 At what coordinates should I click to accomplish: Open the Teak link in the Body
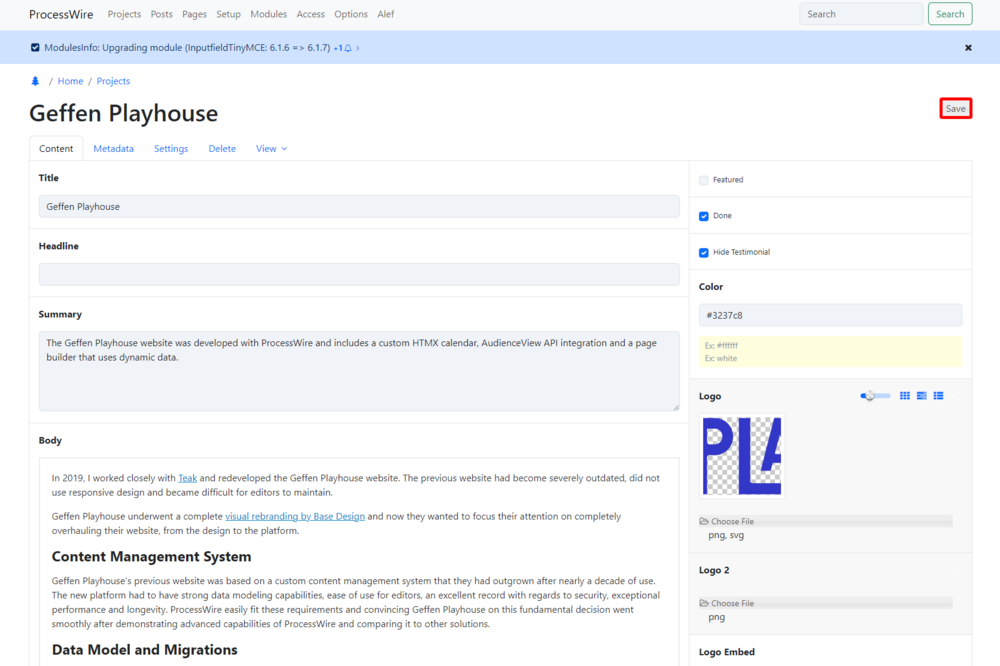click(187, 478)
